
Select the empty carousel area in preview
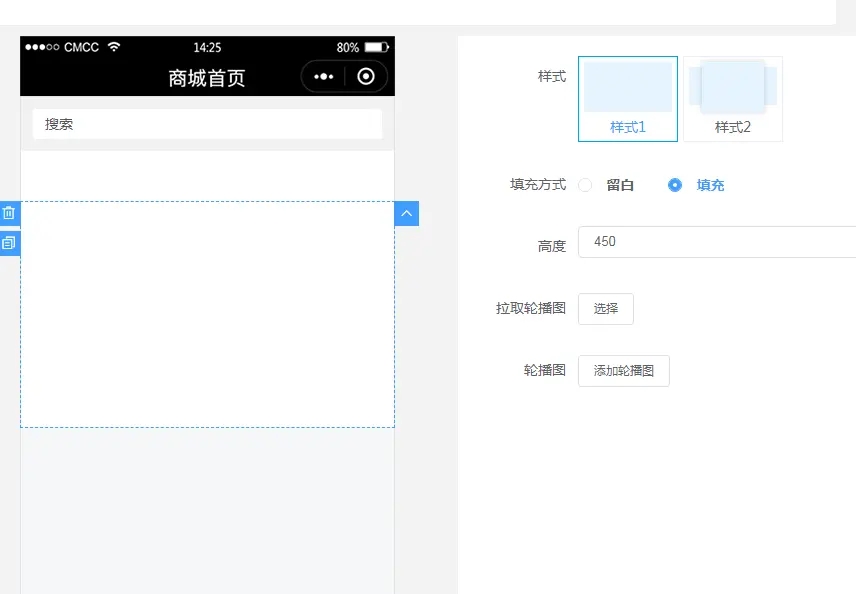(x=207, y=314)
